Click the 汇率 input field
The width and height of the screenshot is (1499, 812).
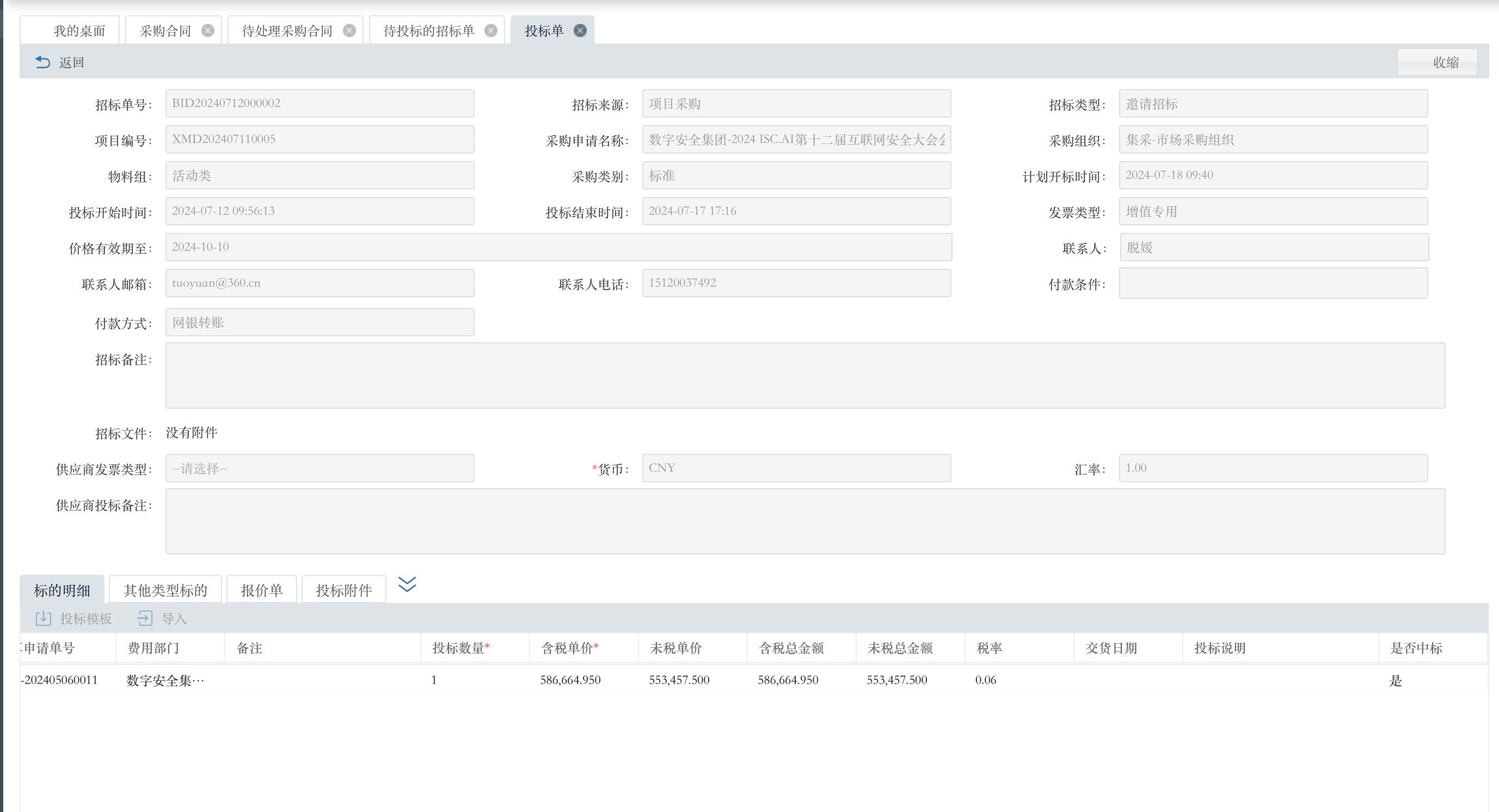[1273, 468]
